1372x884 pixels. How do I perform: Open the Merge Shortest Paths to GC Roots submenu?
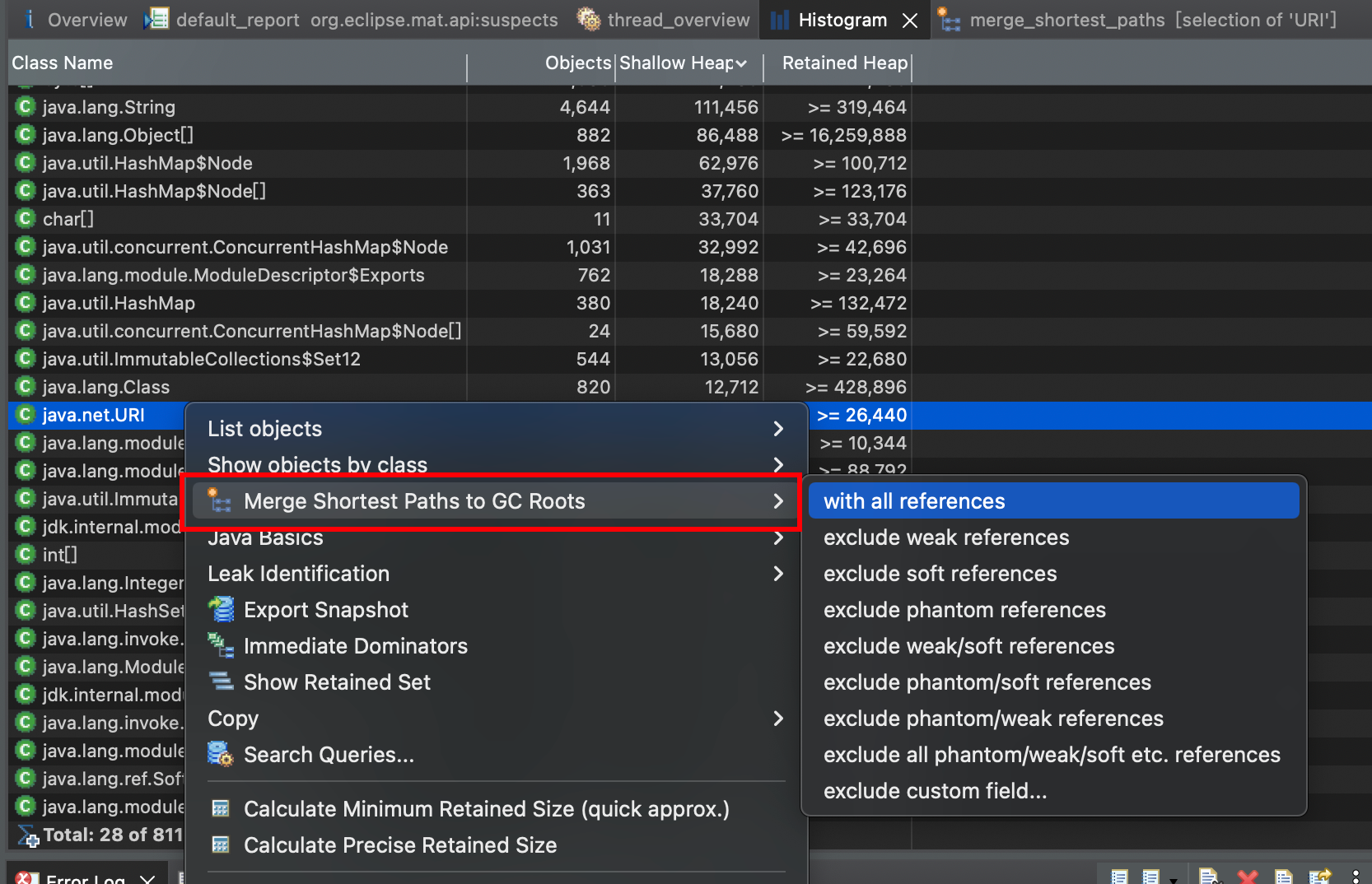[x=496, y=501]
